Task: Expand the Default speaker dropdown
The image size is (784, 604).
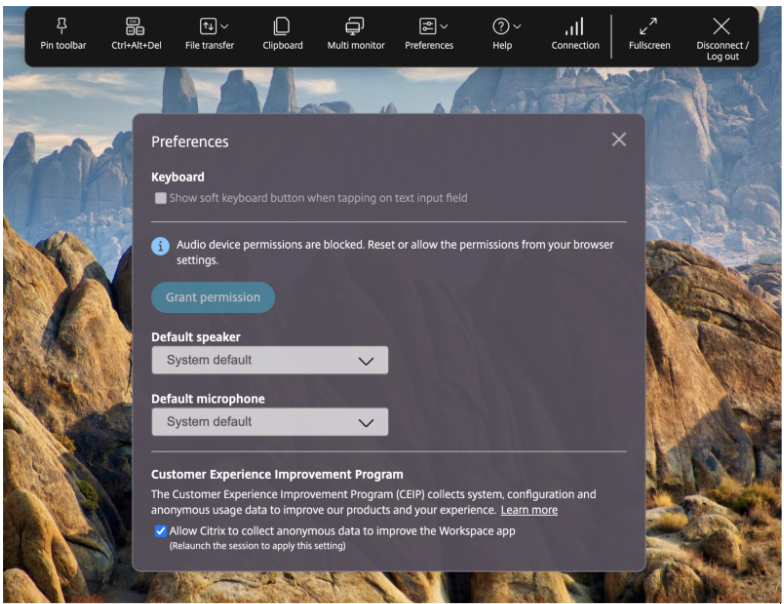Action: point(269,360)
